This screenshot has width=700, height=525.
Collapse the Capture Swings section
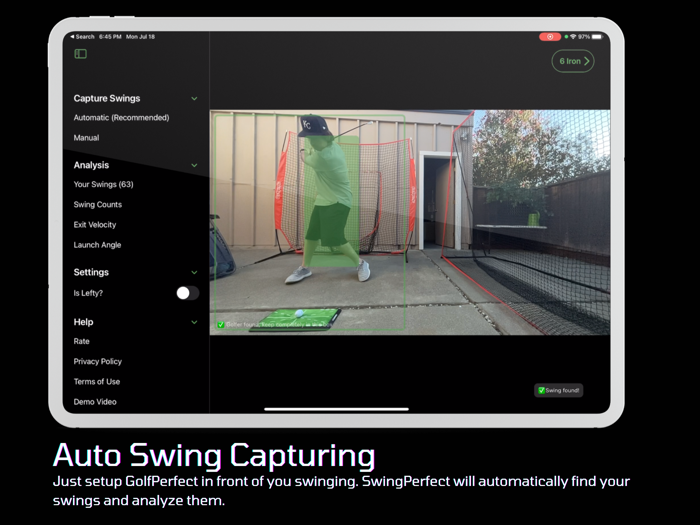point(194,99)
